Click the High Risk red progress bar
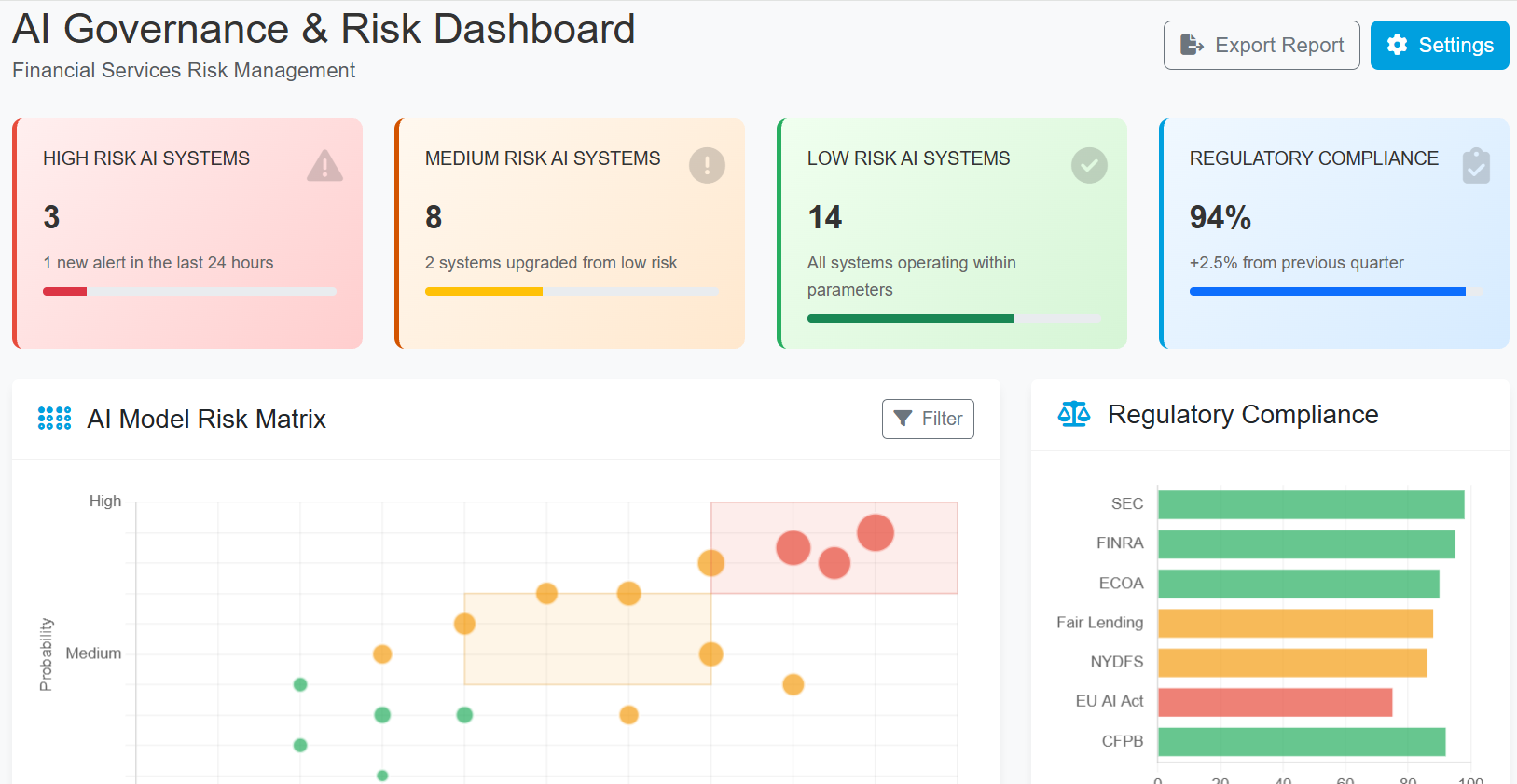Viewport: 1517px width, 784px height. click(x=64, y=291)
